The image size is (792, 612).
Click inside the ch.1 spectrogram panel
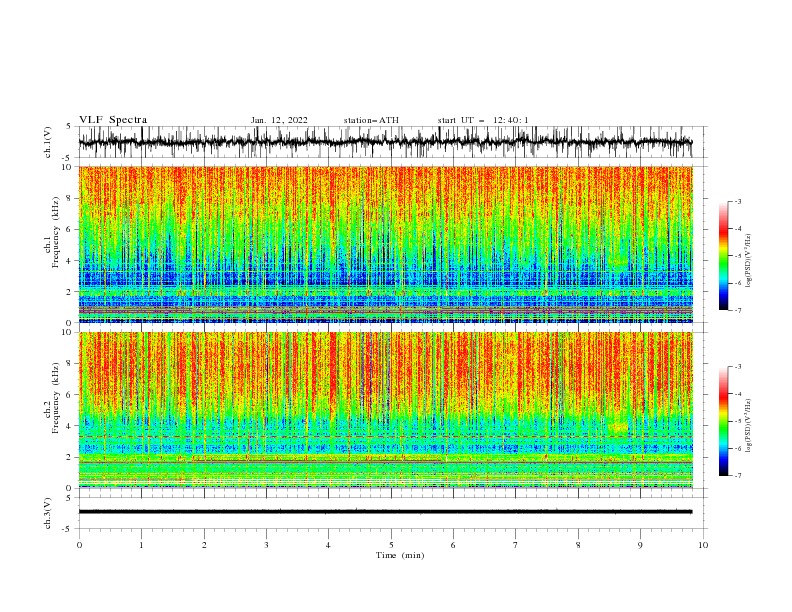point(385,244)
